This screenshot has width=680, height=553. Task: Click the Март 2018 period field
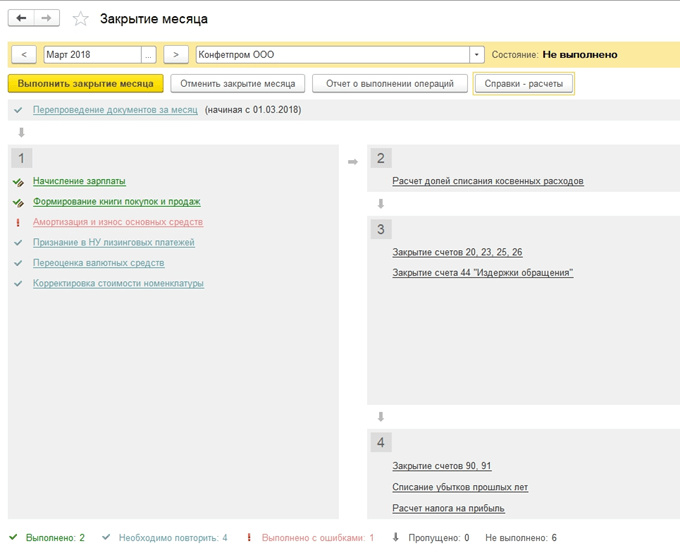click(92, 55)
